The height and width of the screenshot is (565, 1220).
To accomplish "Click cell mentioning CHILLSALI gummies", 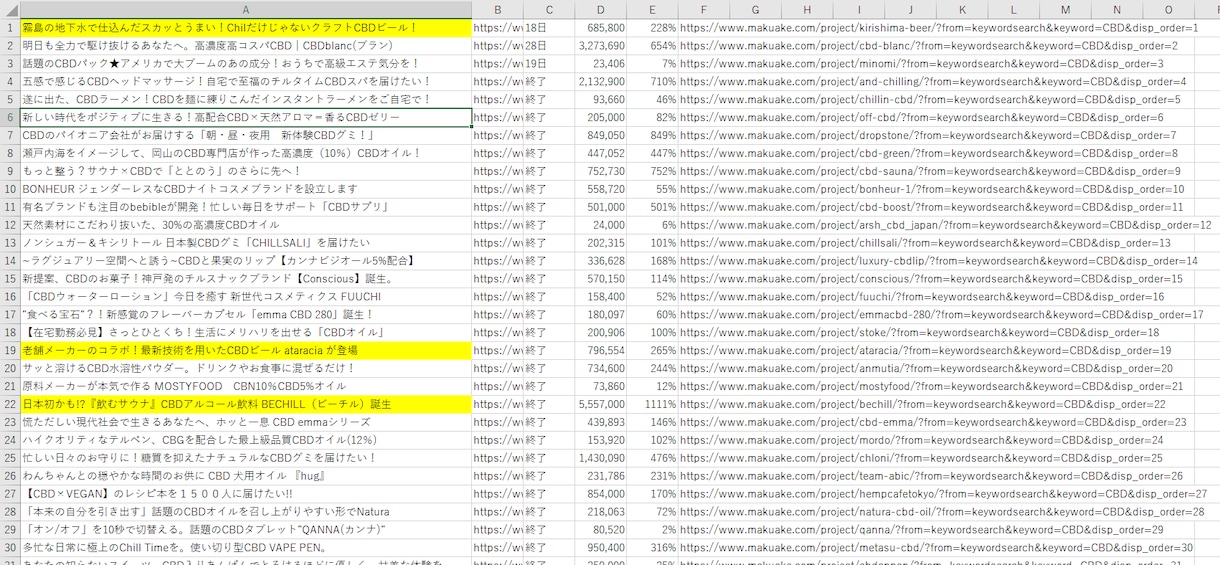I will tap(246, 243).
